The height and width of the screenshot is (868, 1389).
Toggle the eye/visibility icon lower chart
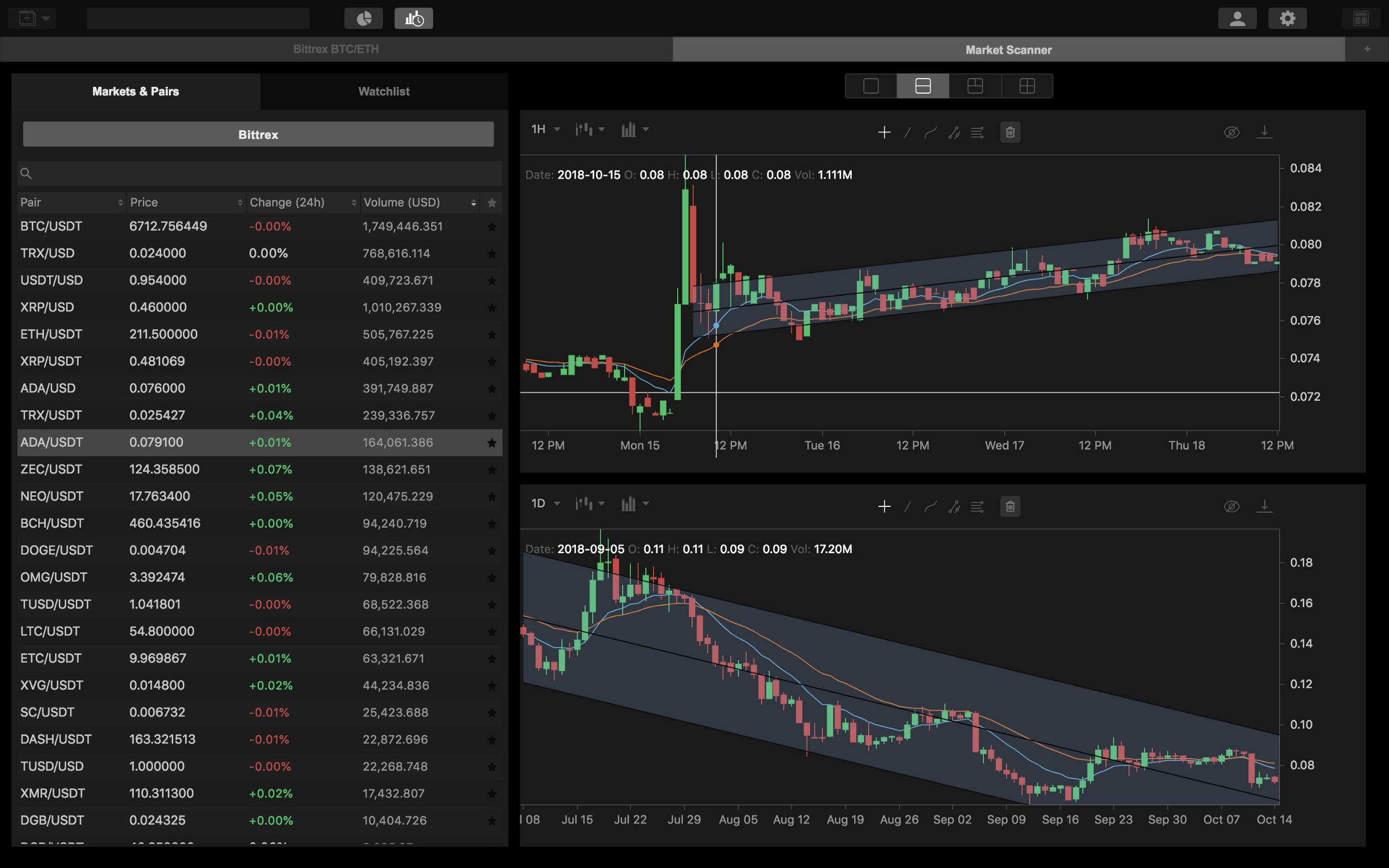click(1231, 505)
